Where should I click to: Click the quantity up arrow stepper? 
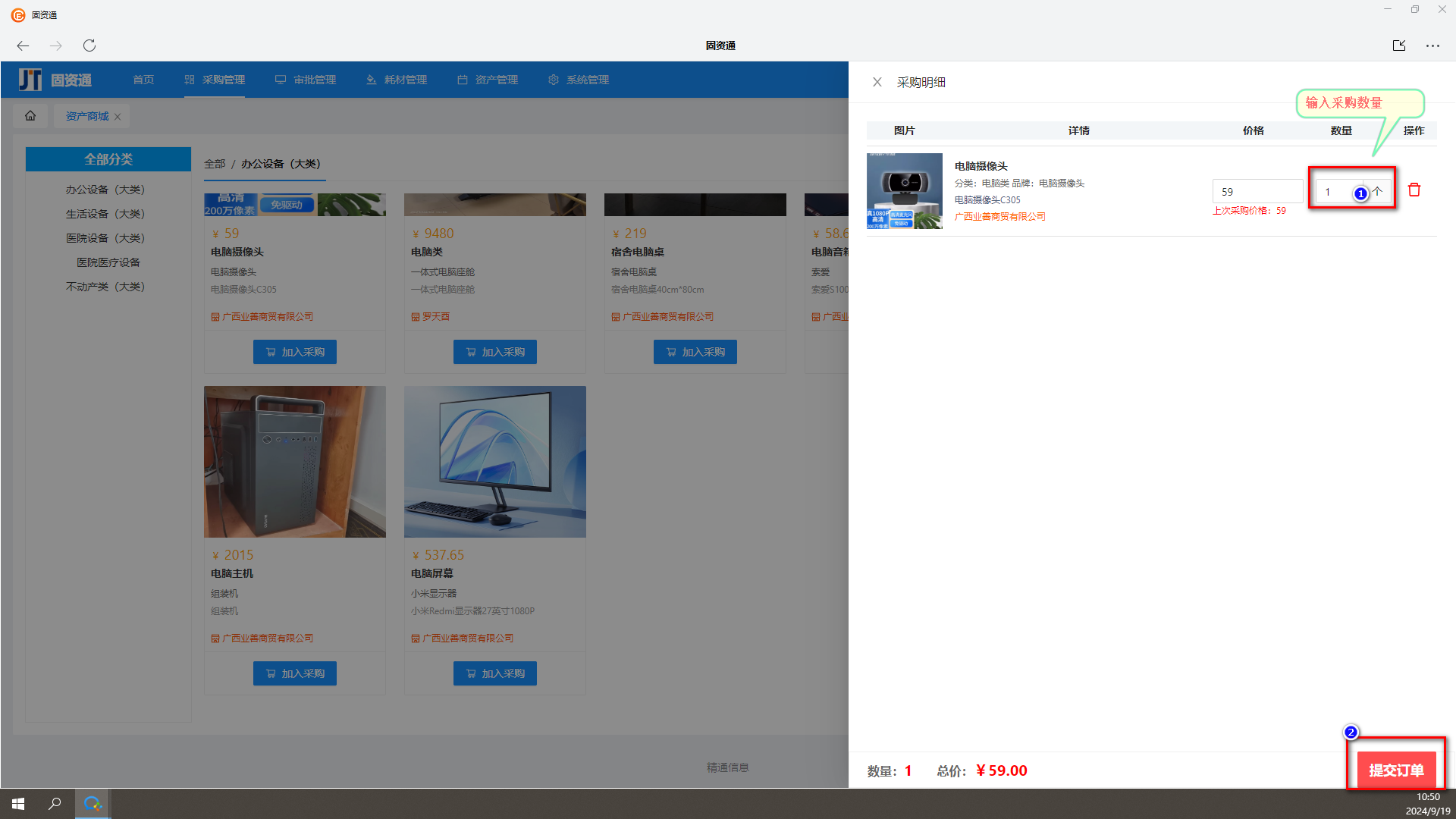(x=1378, y=192)
